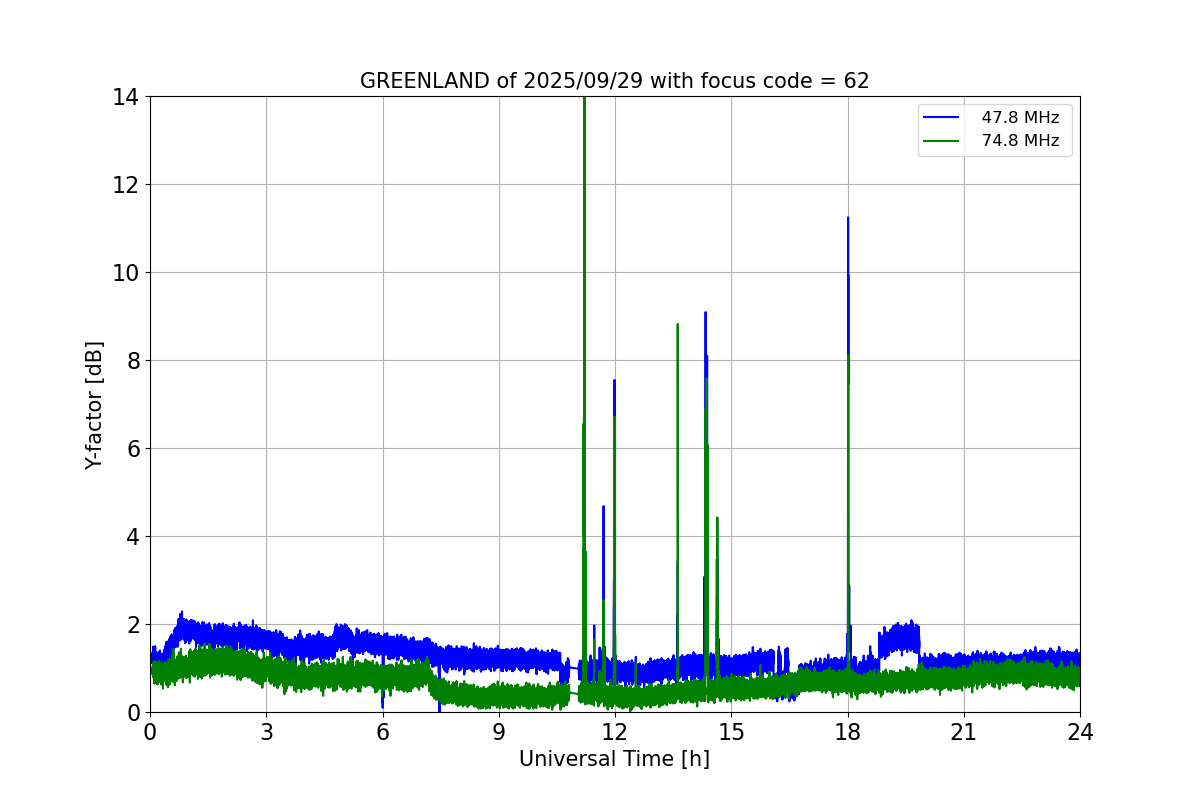Click the blue spike peak near 18 h
1200x800 pixels.
click(x=848, y=218)
